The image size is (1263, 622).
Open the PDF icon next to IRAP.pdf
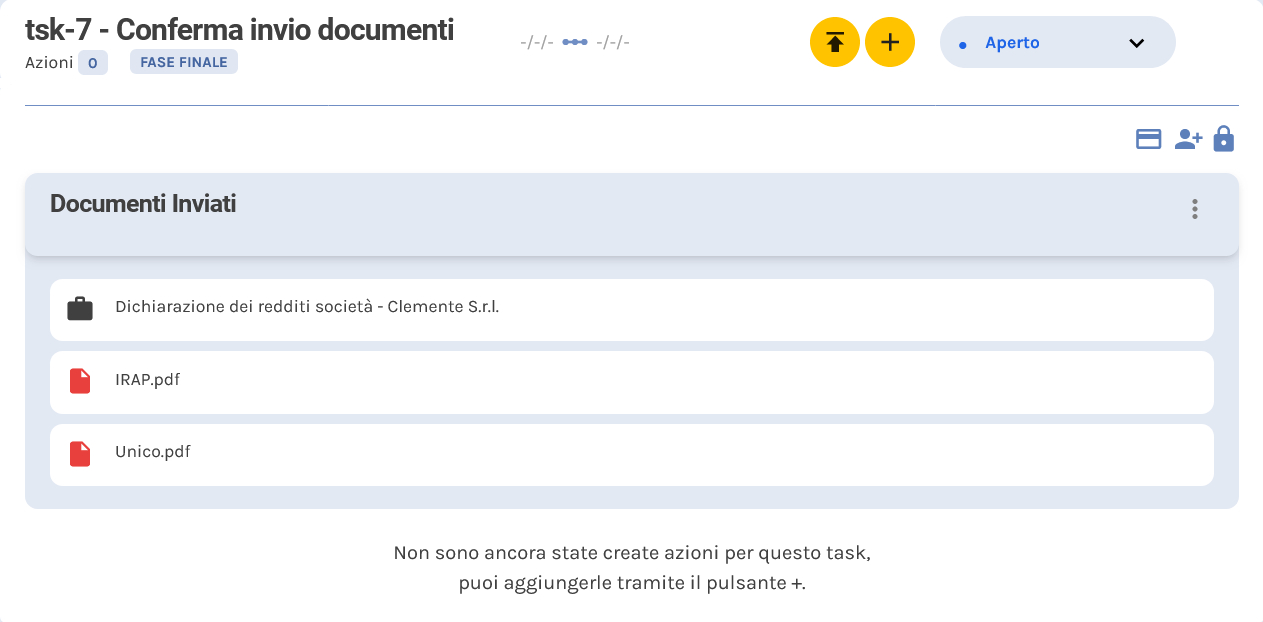tap(79, 381)
